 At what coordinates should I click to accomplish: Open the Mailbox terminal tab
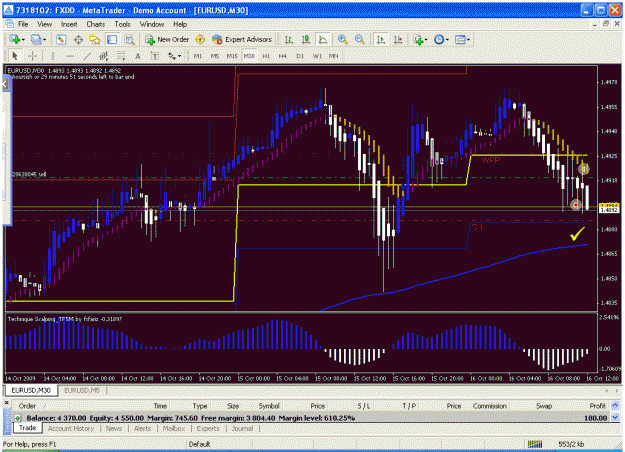click(x=174, y=428)
